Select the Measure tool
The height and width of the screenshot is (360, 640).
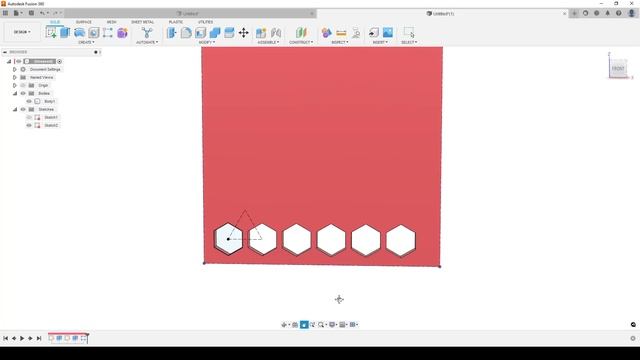[341, 33]
